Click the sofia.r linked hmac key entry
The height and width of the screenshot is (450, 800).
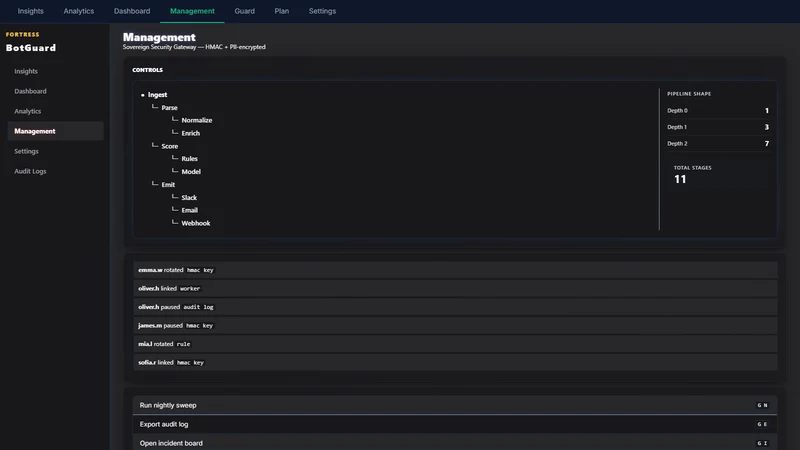pos(455,362)
